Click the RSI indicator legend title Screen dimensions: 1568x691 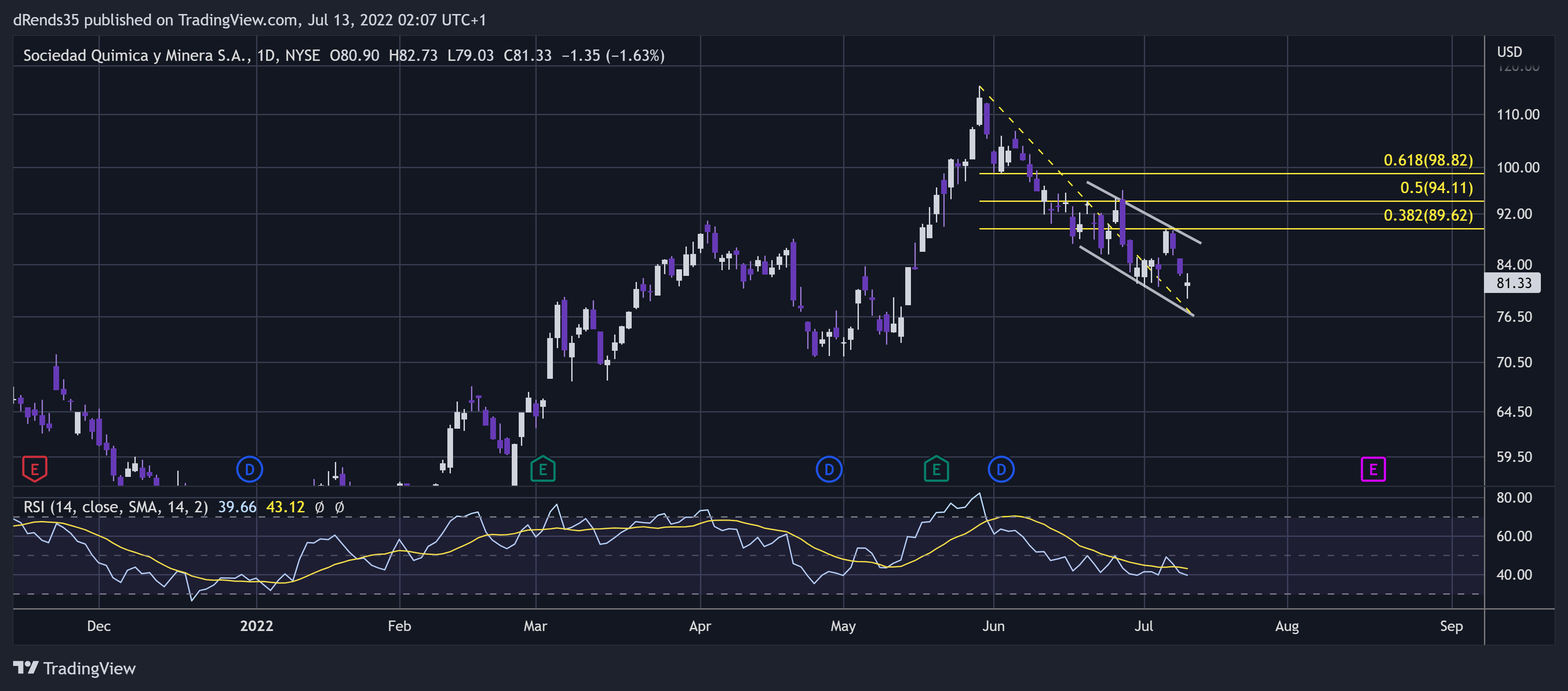point(116,507)
